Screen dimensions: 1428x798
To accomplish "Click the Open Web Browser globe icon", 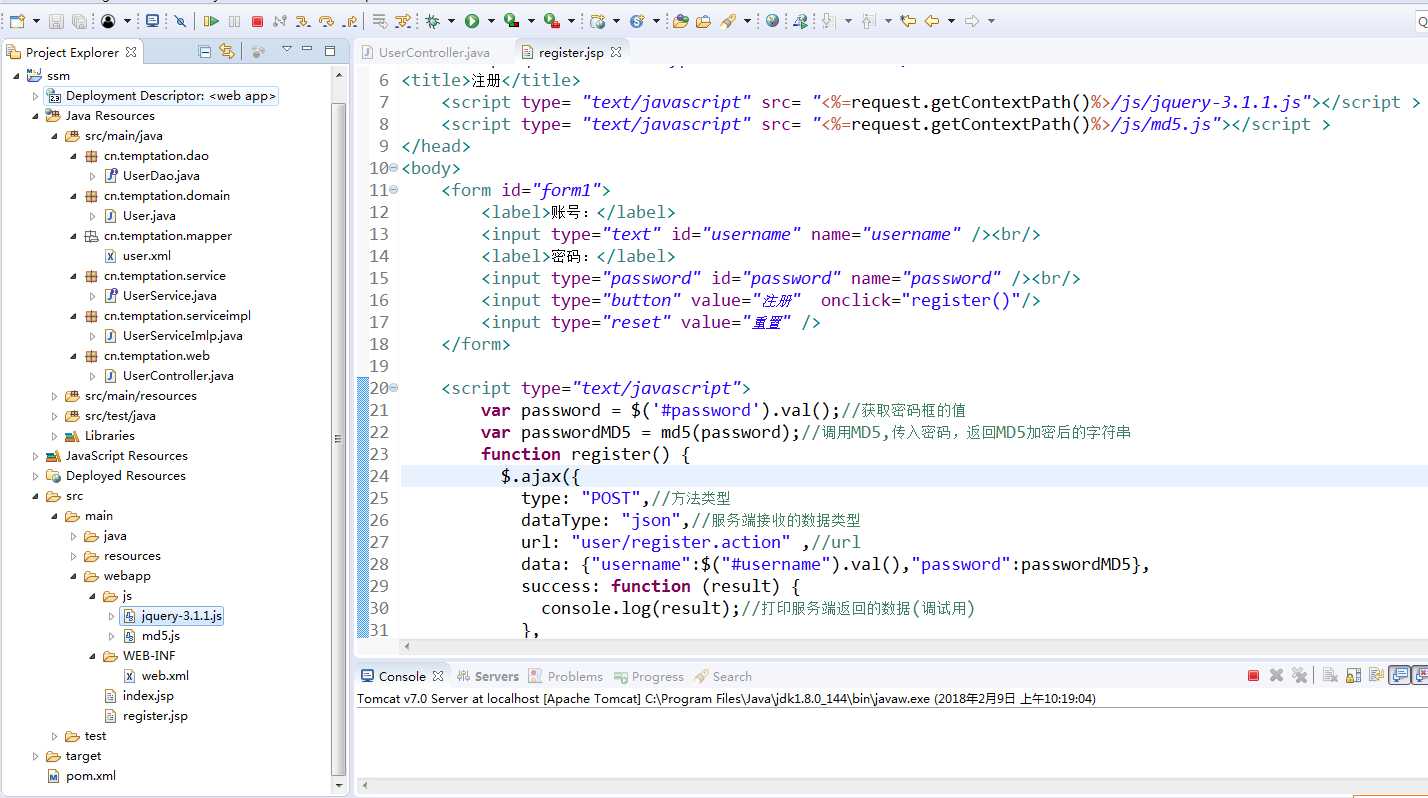I will pos(772,20).
